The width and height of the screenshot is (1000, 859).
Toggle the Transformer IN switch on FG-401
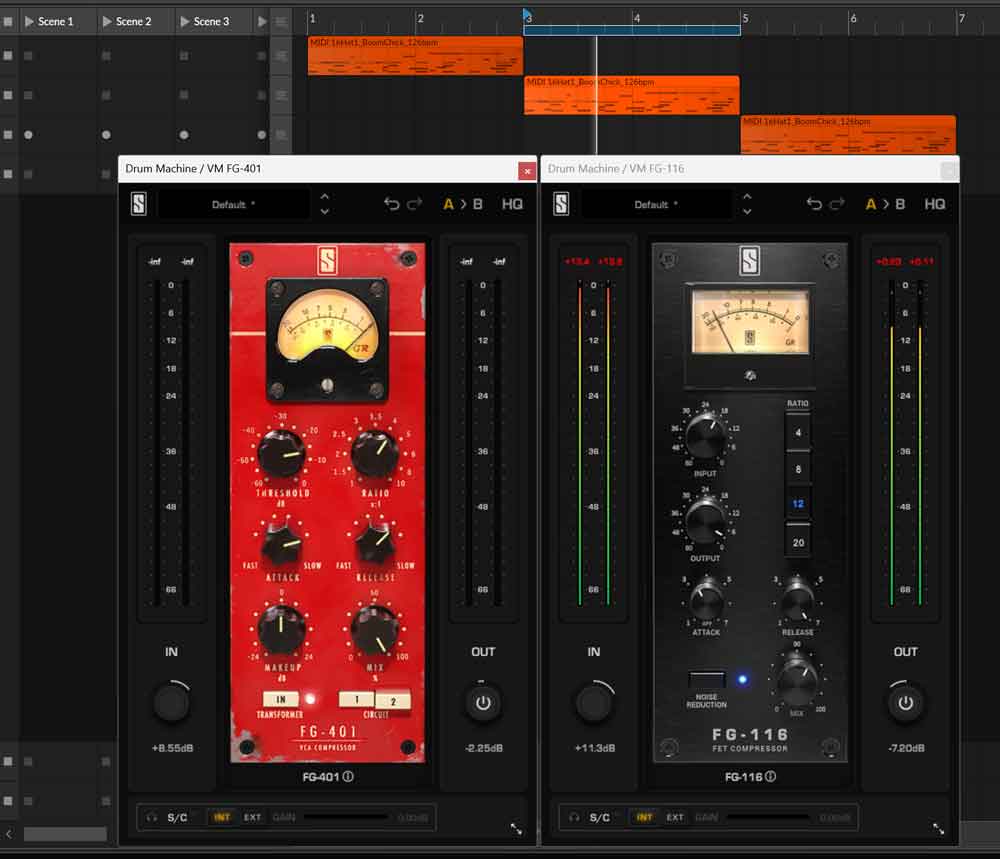click(x=281, y=700)
